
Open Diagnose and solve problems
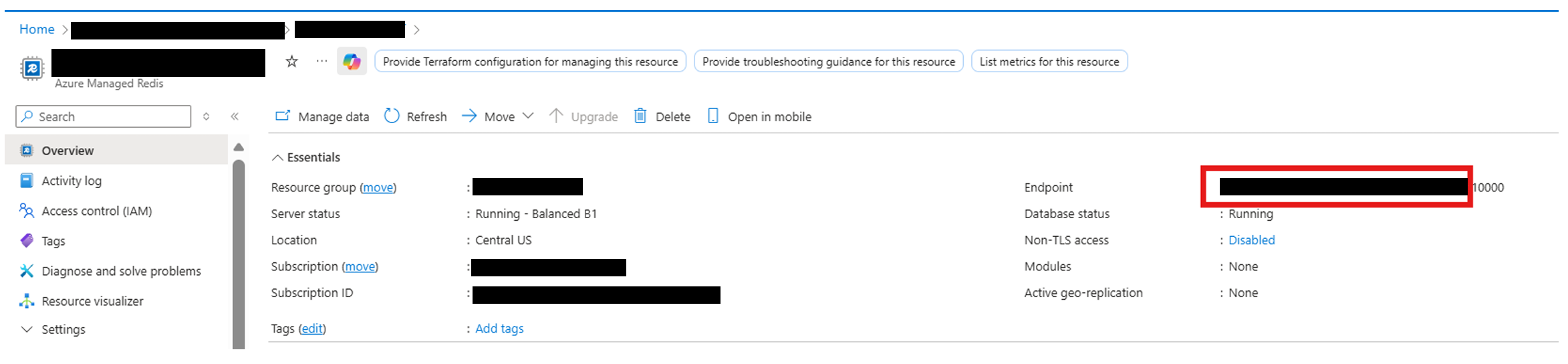point(121,271)
